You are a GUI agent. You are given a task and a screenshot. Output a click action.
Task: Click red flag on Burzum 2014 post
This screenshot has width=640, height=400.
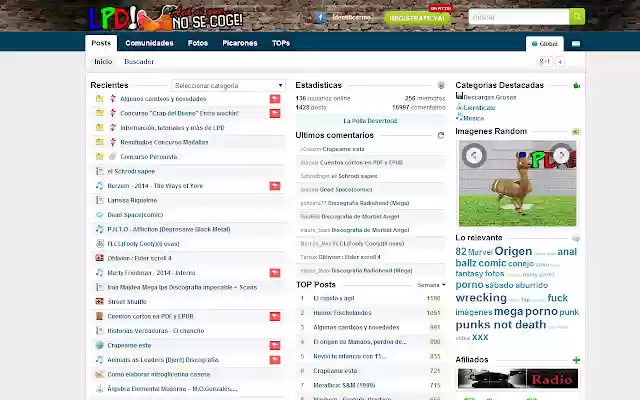275,186
